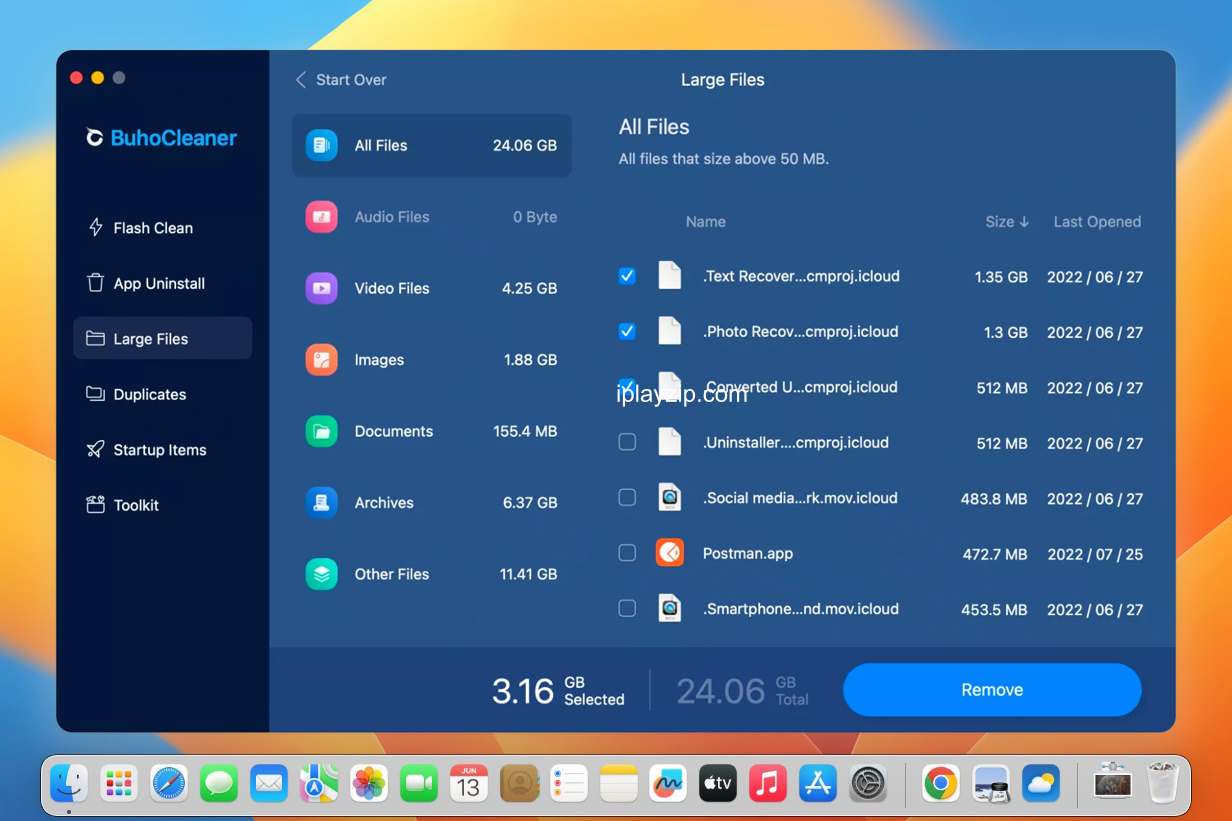Click .Social media mov file icon
Viewport: 1232px width, 821px height.
point(670,497)
